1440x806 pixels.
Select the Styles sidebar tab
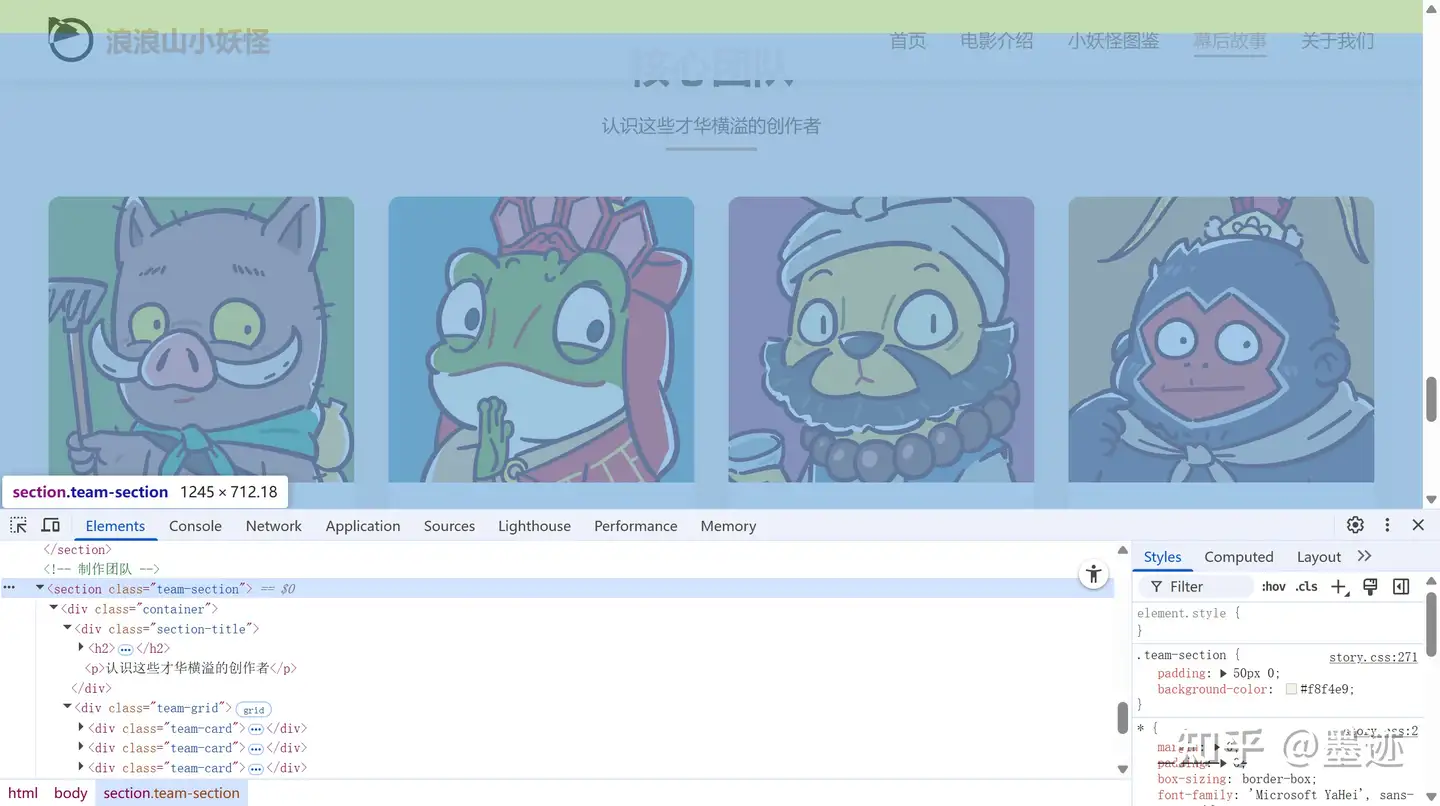[1162, 557]
